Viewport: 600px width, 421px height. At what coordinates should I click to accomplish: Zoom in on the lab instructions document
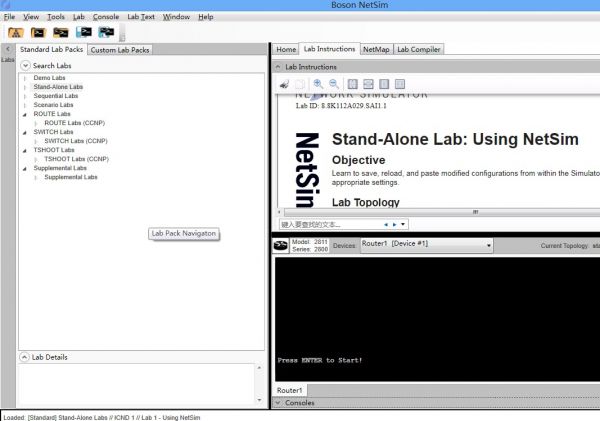pyautogui.click(x=318, y=84)
